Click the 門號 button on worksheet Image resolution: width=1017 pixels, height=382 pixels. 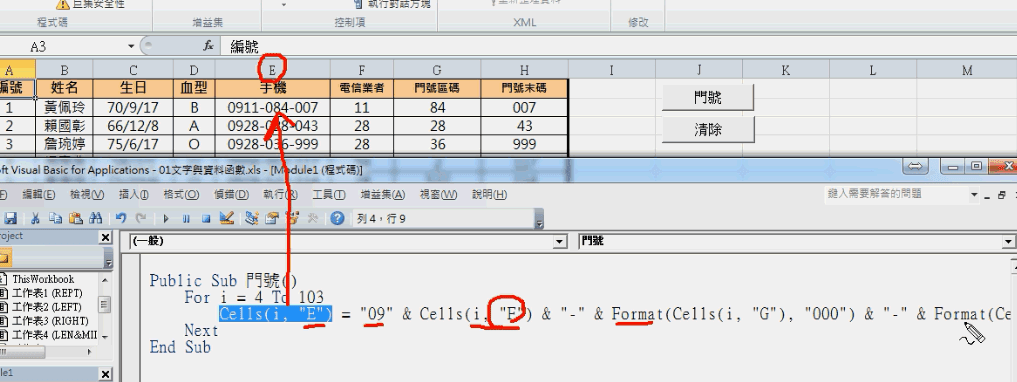(708, 98)
